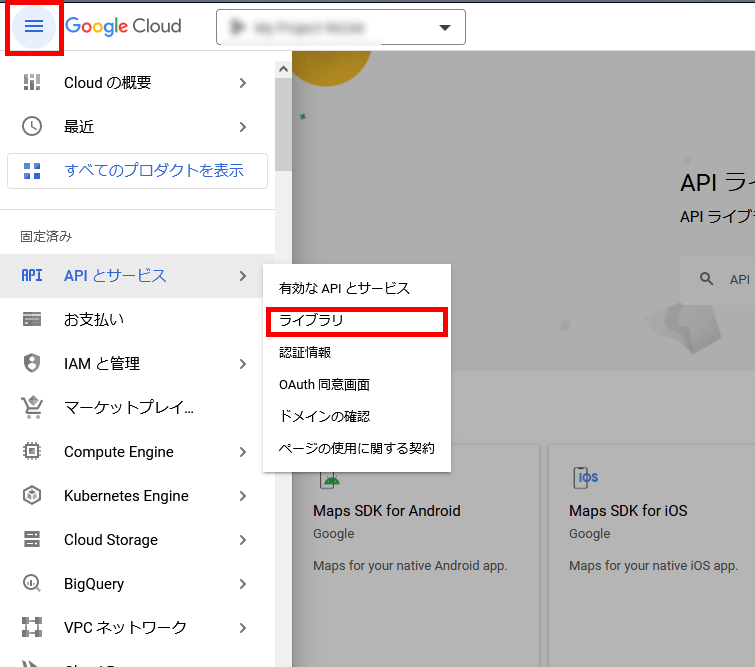The image size is (755, 667).
Task: Expand VPC ネットワーク chevron
Action: [x=243, y=628]
